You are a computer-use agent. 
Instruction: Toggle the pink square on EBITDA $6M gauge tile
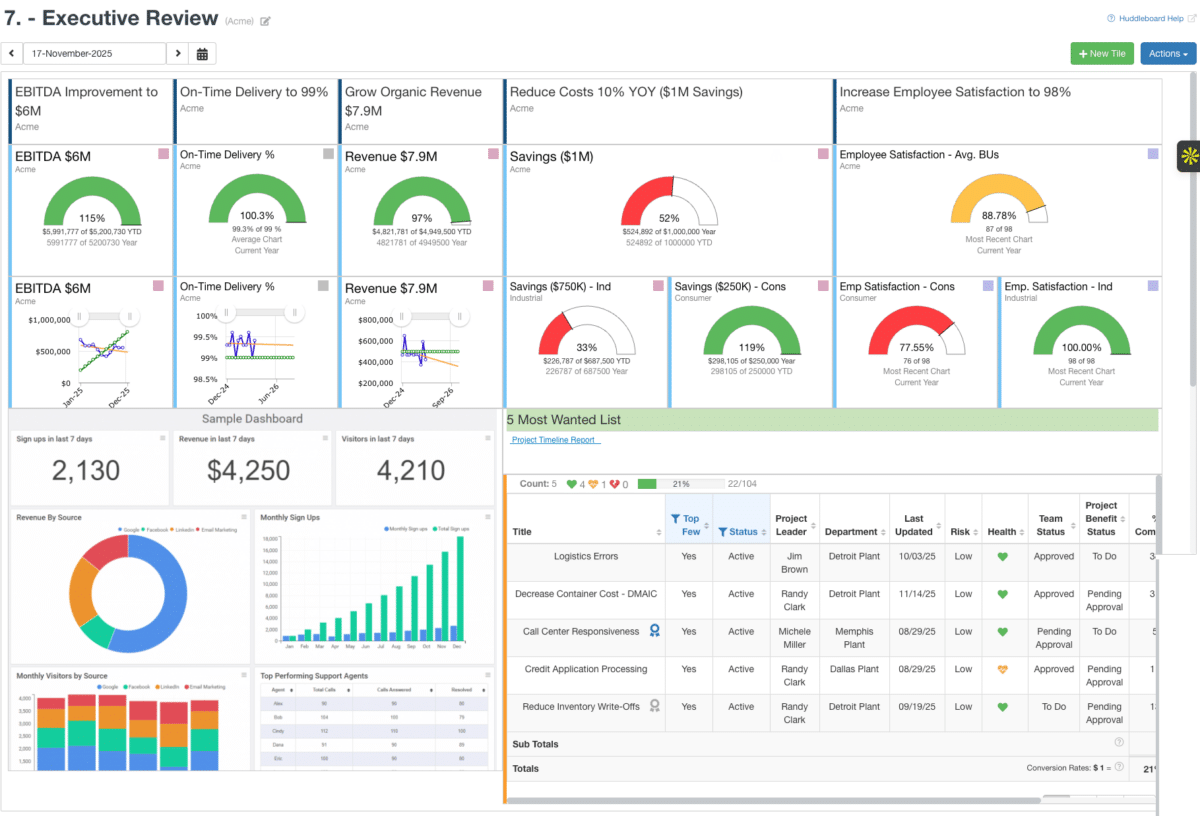162,154
